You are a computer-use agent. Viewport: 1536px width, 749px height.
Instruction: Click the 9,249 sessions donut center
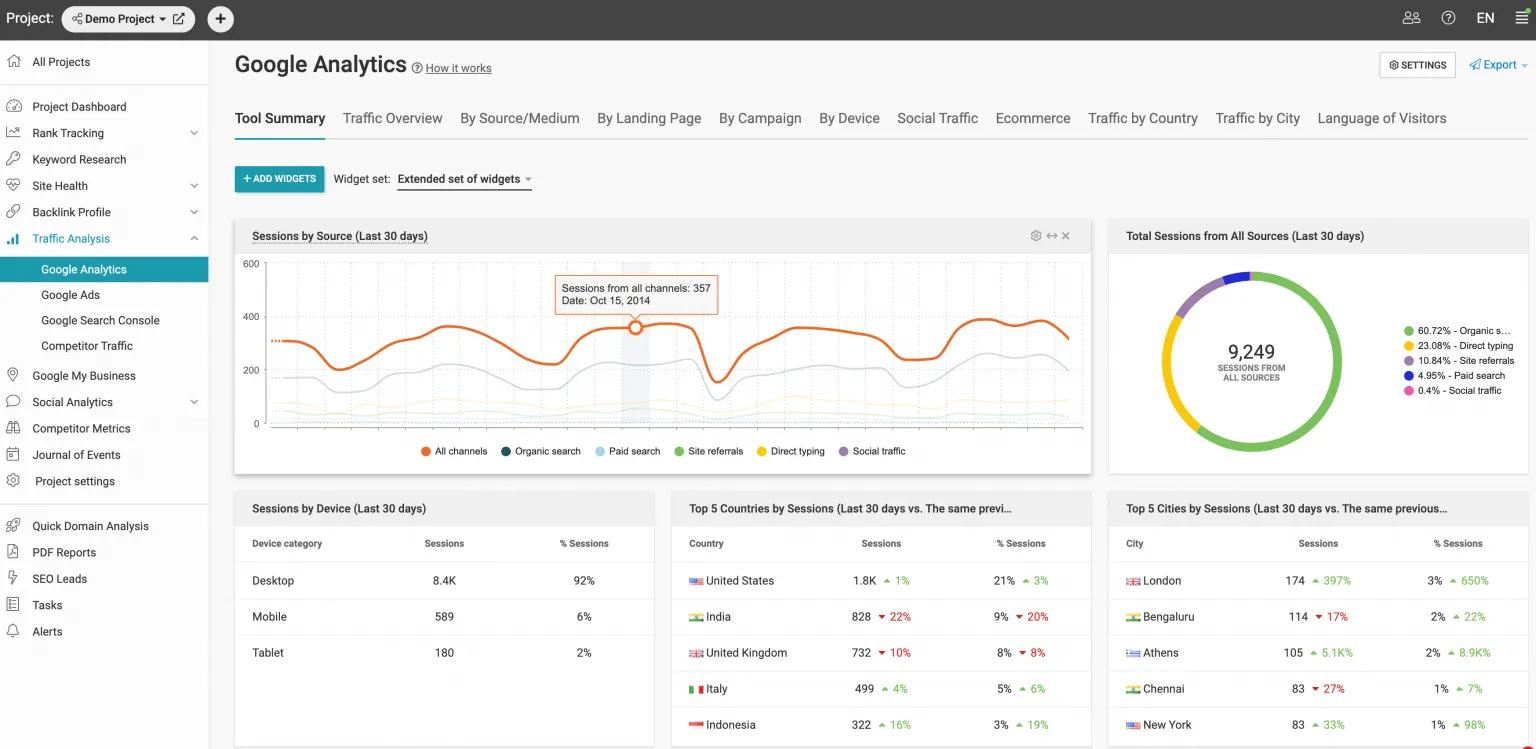click(x=1251, y=361)
